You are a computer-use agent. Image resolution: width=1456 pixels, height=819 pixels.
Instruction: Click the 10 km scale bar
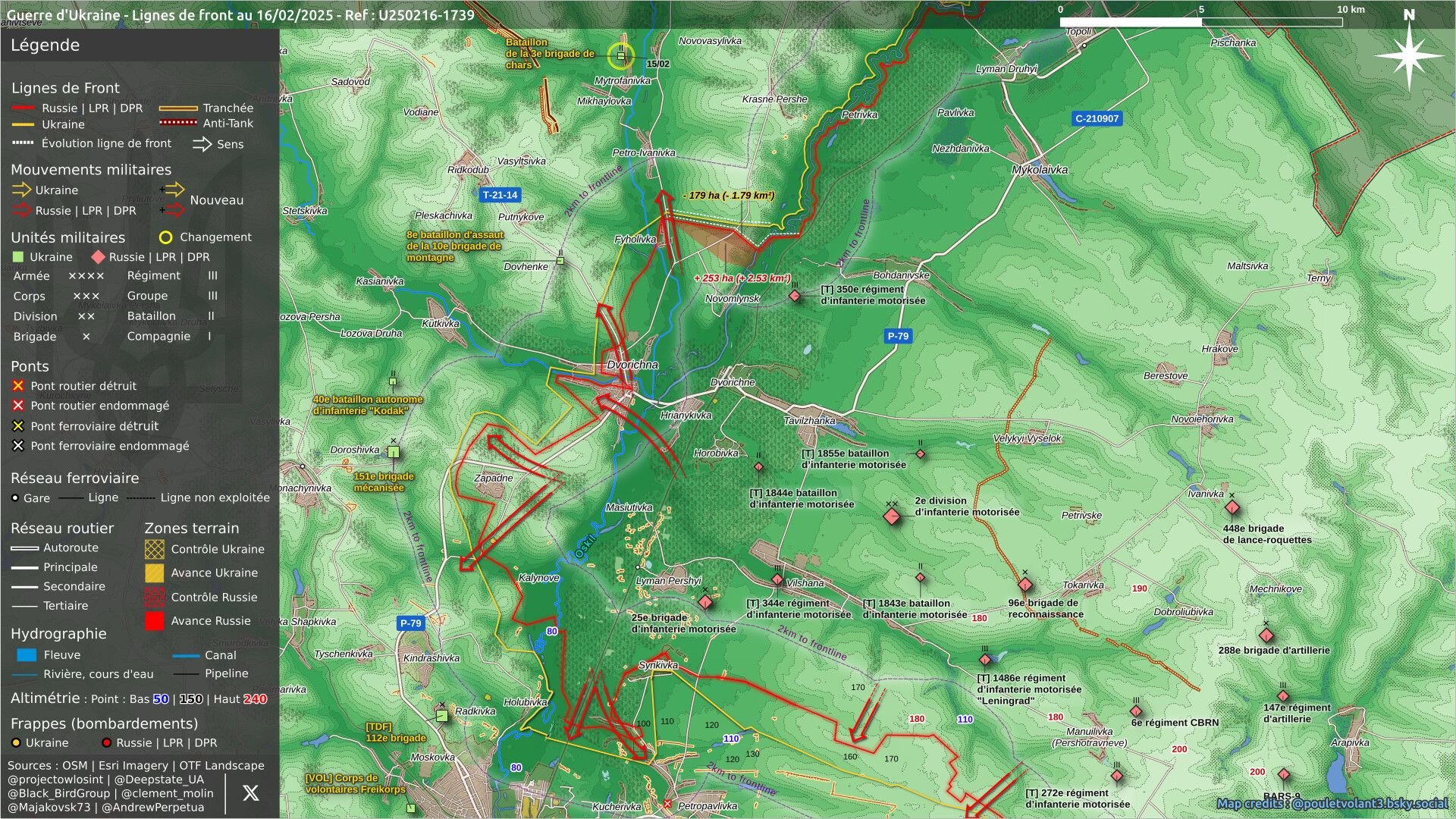pos(1201,22)
